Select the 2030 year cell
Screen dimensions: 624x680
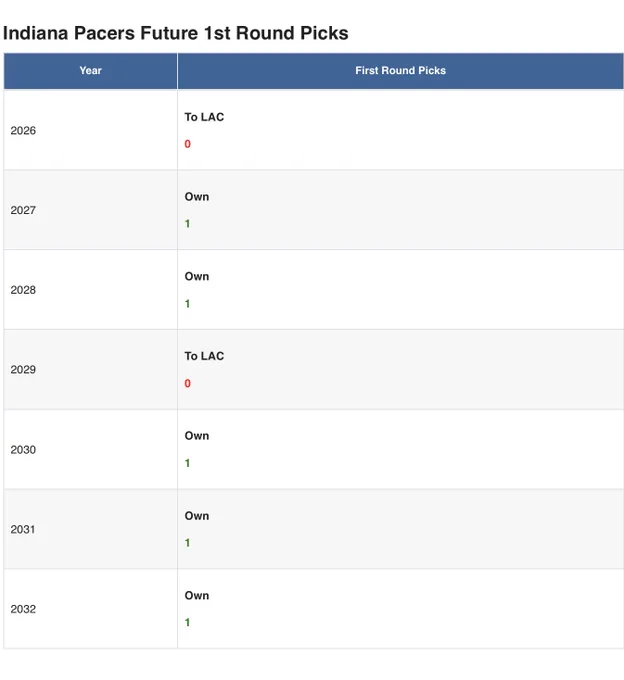pos(90,449)
